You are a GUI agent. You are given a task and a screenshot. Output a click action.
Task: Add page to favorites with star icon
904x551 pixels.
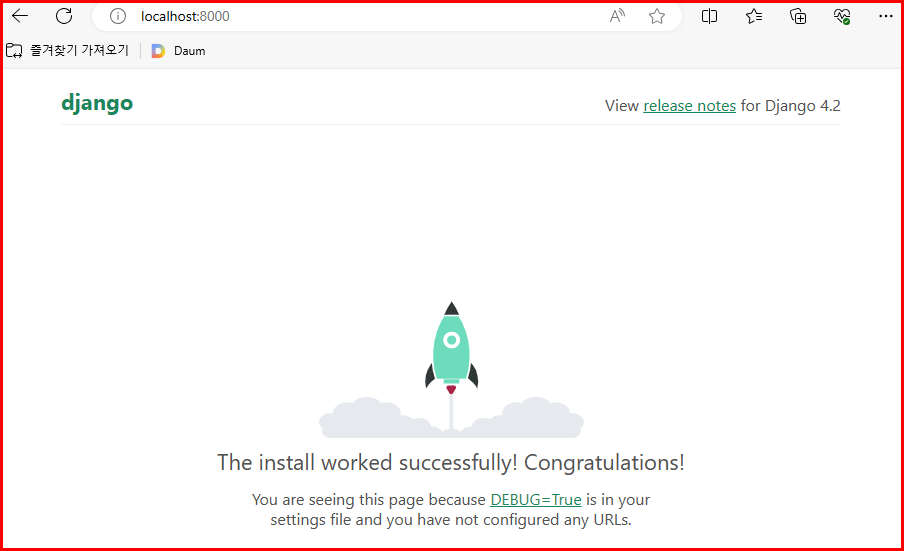[x=657, y=16]
